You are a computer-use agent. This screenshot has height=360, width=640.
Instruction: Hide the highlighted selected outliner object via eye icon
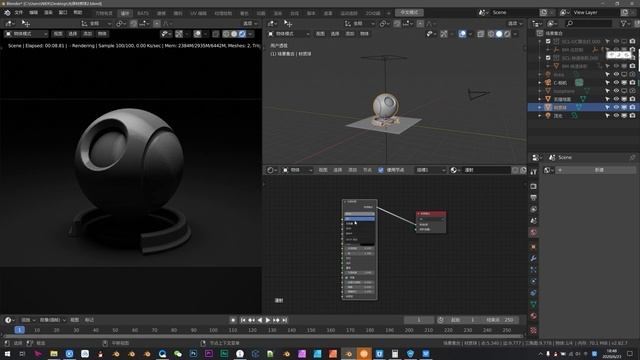click(616, 107)
